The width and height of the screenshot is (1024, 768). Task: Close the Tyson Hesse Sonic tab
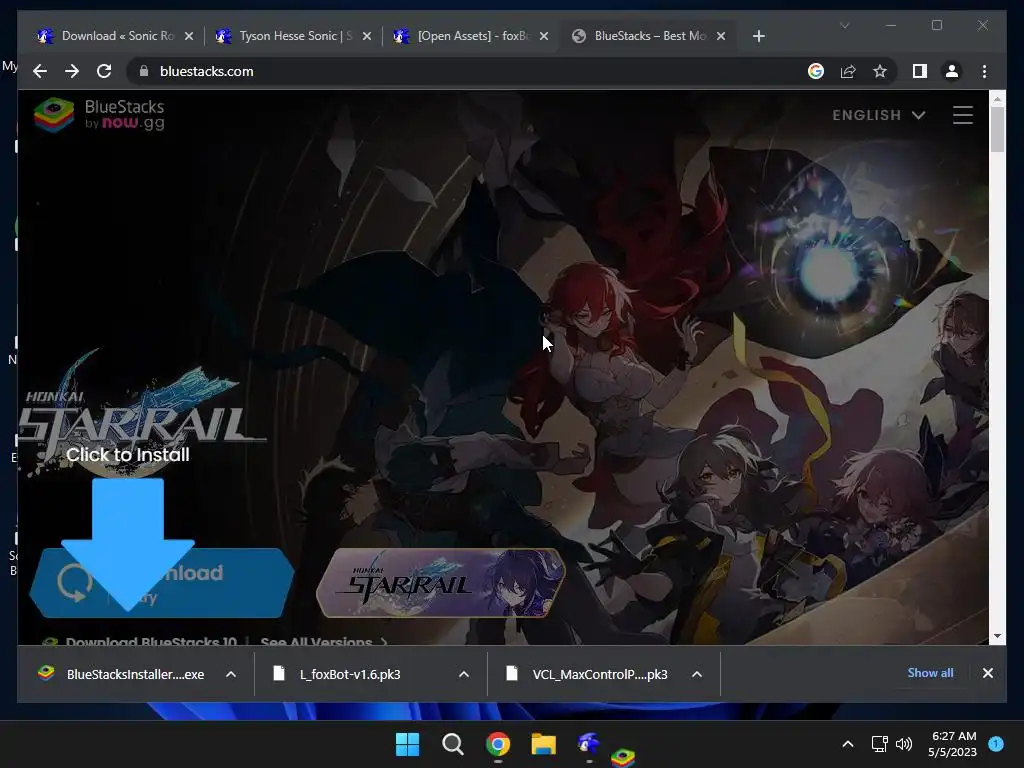coord(367,36)
